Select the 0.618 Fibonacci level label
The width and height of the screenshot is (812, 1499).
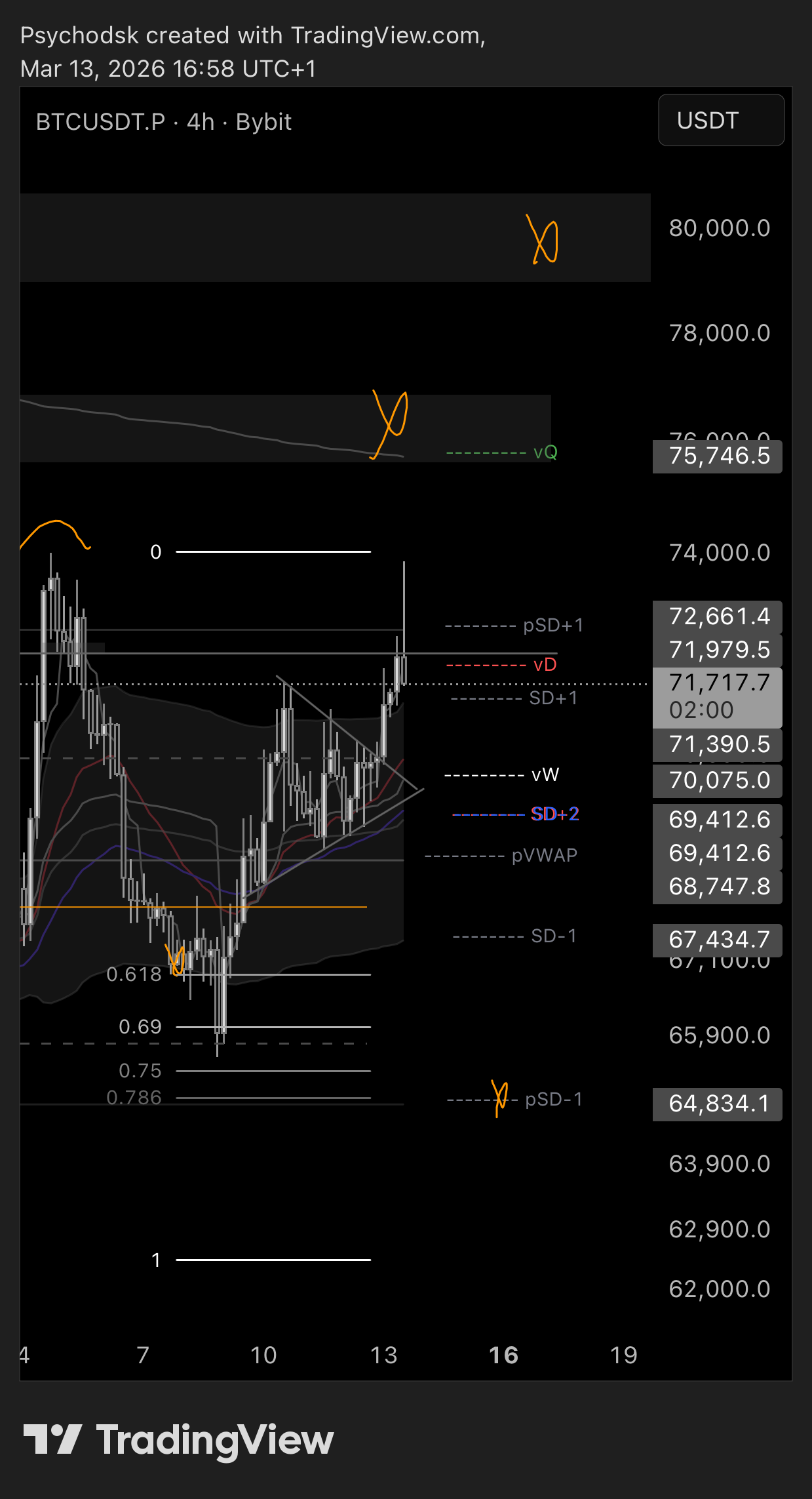tap(134, 974)
